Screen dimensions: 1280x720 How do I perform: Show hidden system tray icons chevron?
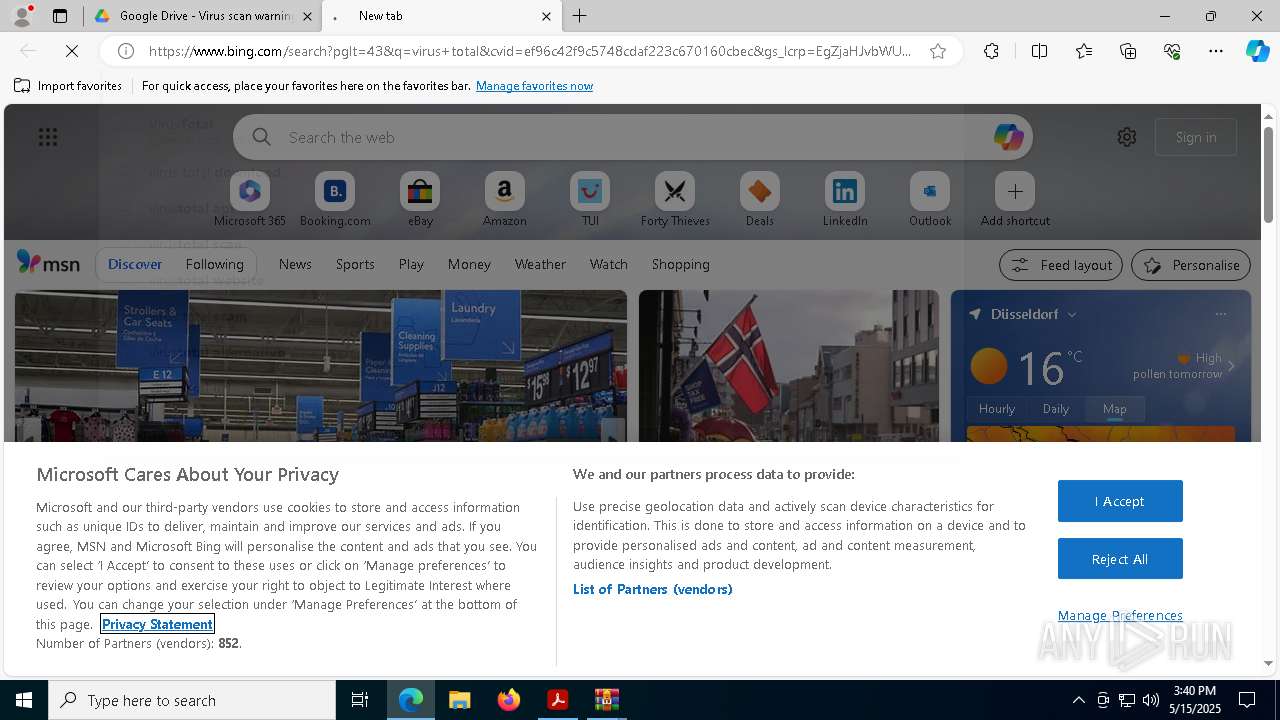pyautogui.click(x=1078, y=700)
